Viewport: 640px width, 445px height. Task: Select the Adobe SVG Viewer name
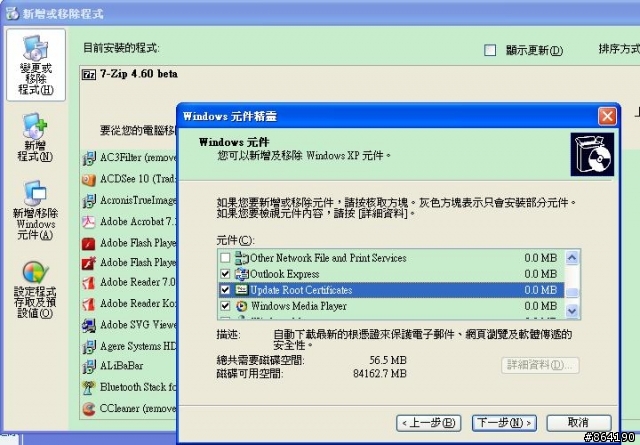(x=138, y=325)
